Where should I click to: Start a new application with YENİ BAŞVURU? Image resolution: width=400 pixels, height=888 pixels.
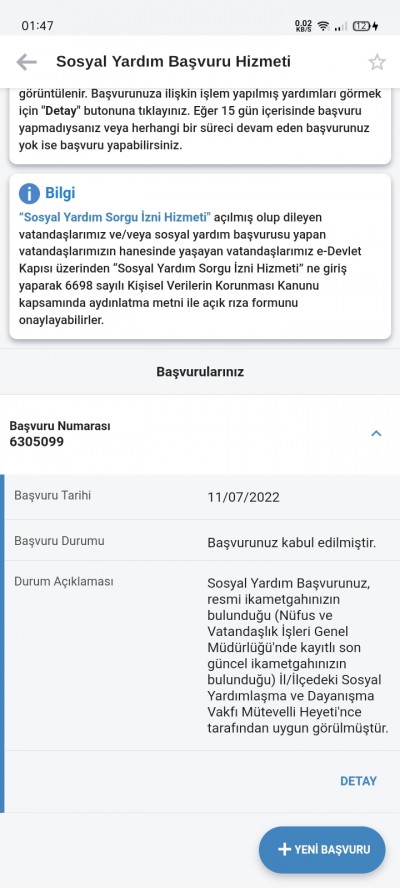point(322,849)
